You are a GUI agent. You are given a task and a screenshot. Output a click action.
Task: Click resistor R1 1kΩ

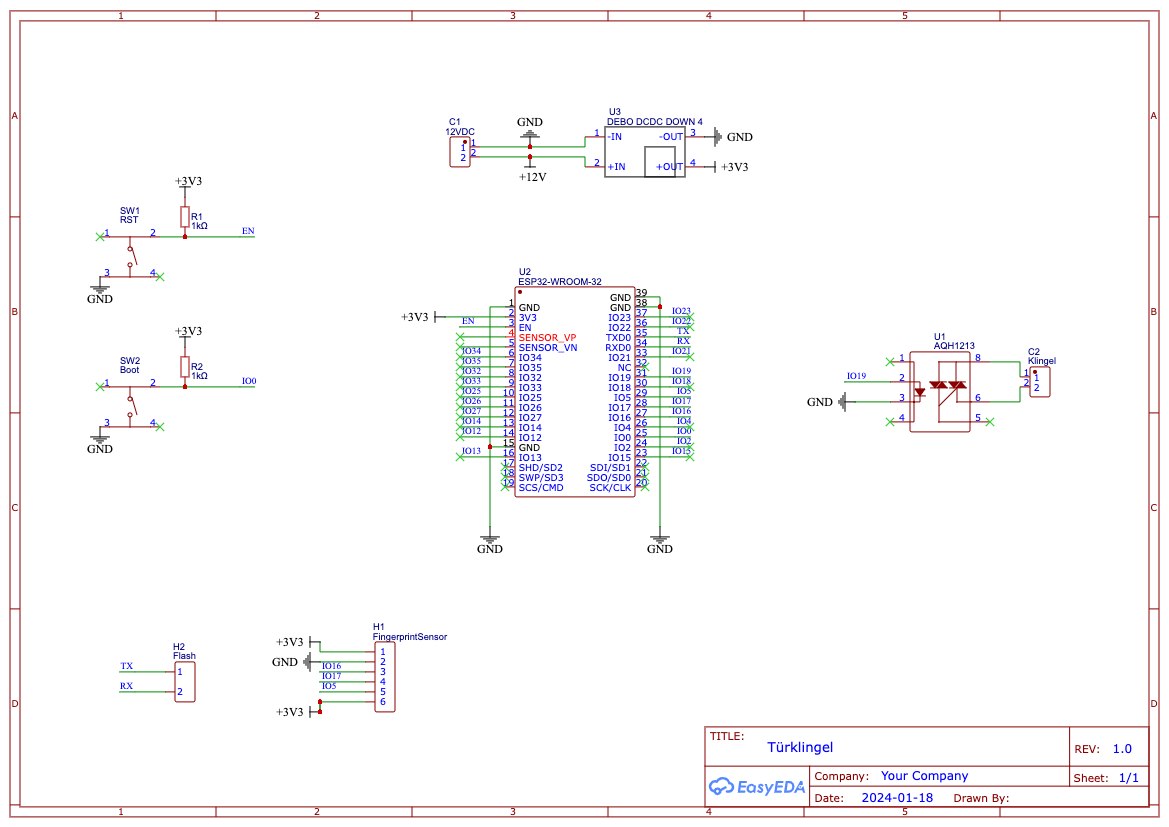pyautogui.click(x=185, y=217)
